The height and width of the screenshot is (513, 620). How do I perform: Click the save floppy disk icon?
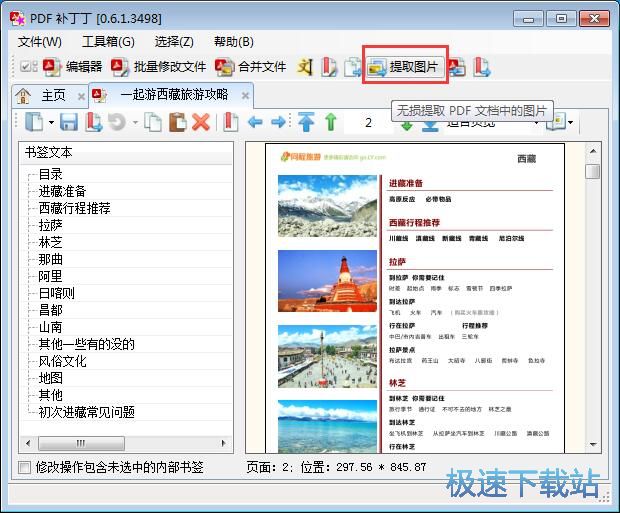(69, 122)
